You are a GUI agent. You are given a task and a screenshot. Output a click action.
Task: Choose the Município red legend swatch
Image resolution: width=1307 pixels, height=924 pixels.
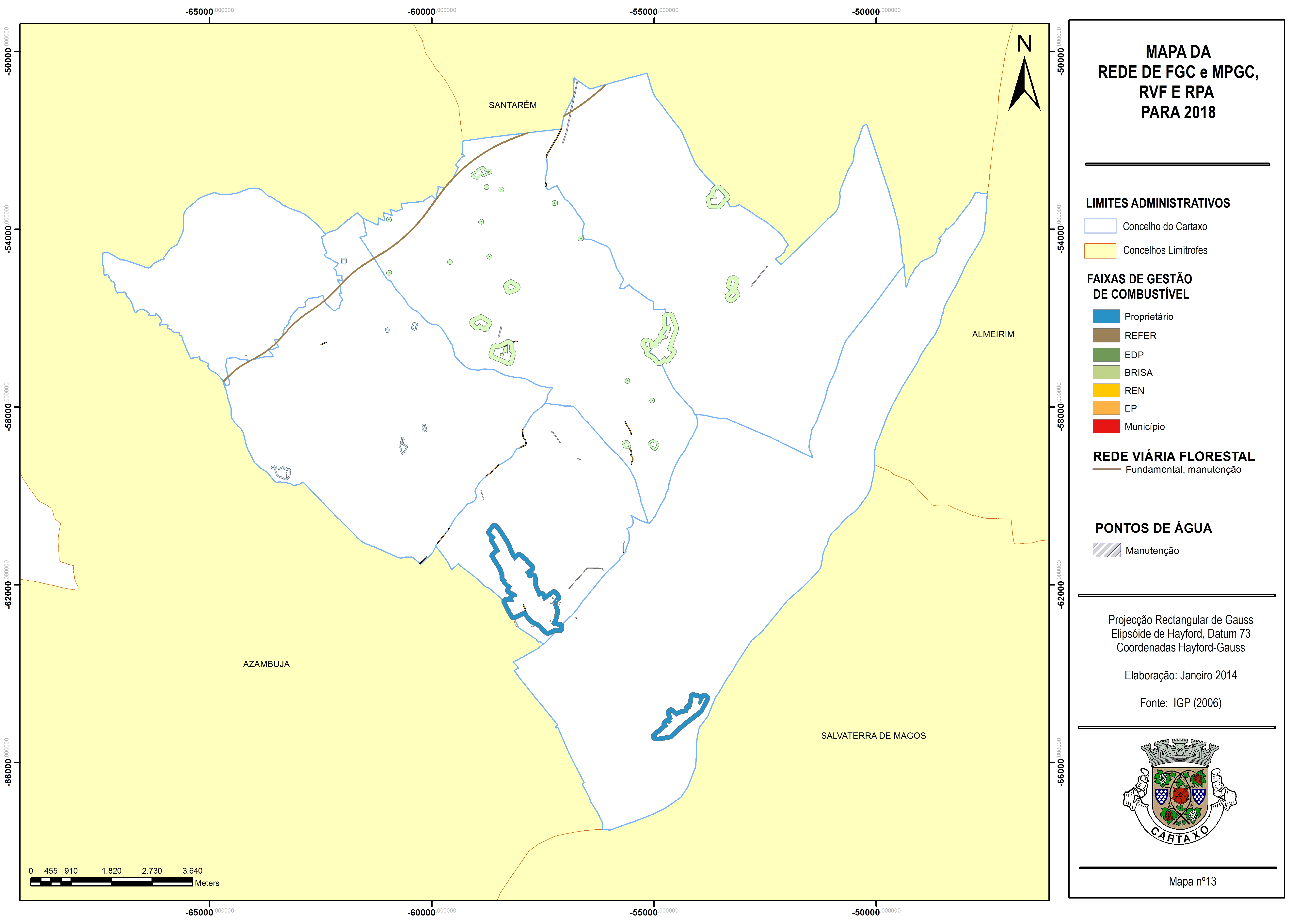(x=1106, y=426)
